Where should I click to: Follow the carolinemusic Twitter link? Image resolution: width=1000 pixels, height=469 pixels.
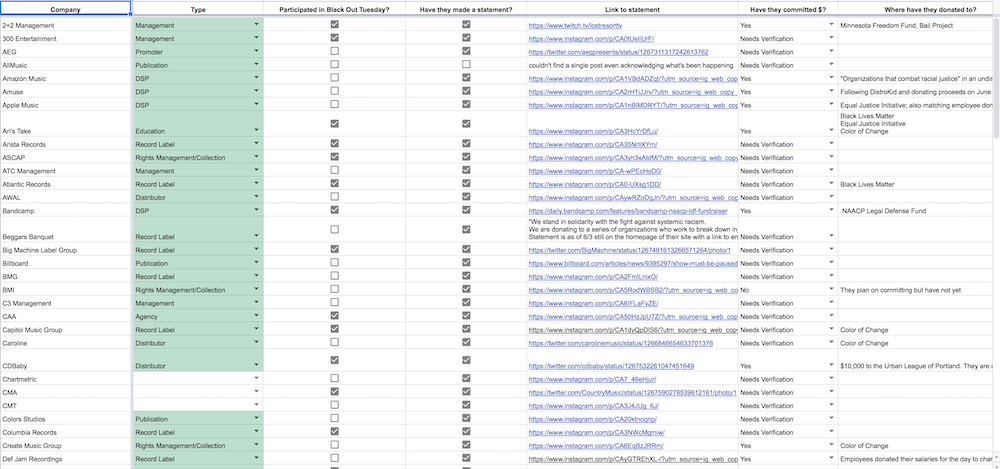click(621, 343)
